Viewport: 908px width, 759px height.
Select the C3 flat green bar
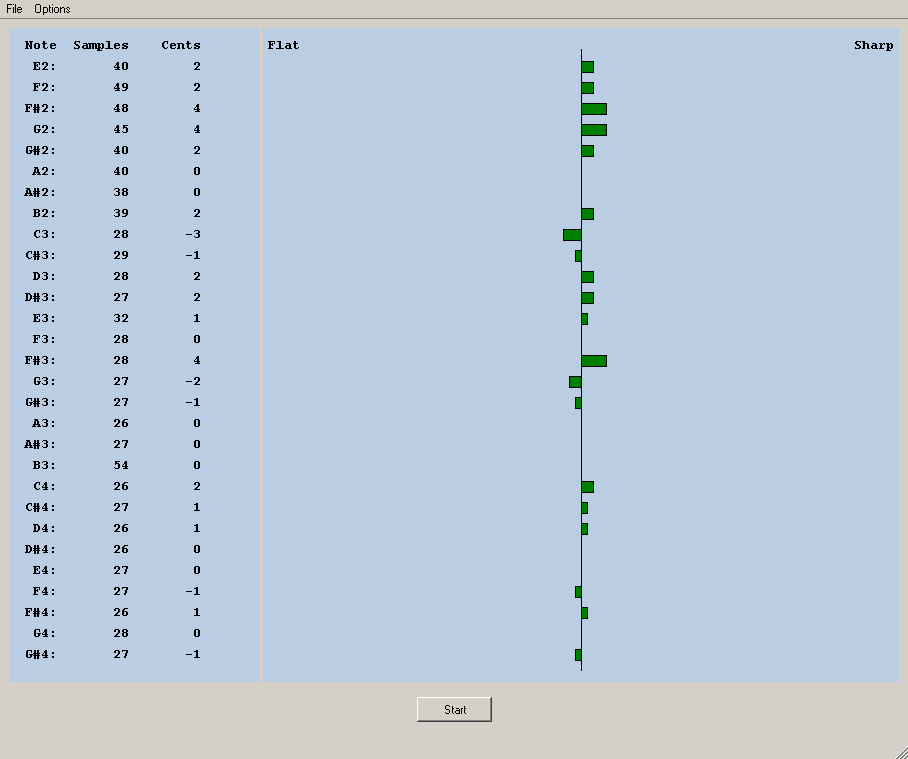click(572, 235)
